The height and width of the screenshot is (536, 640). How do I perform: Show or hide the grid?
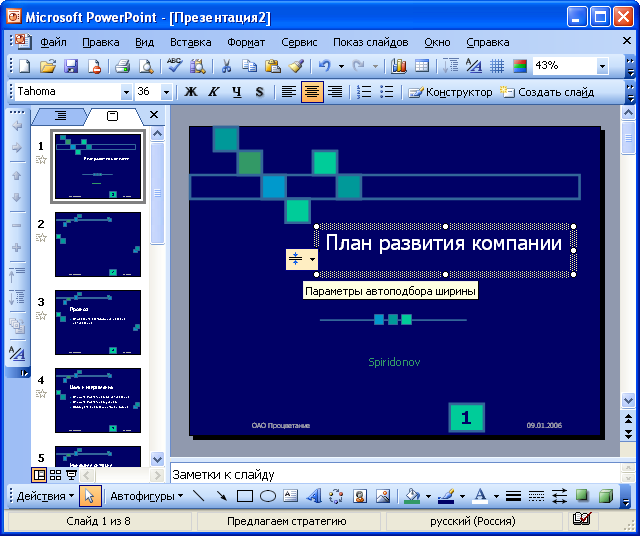pos(497,66)
